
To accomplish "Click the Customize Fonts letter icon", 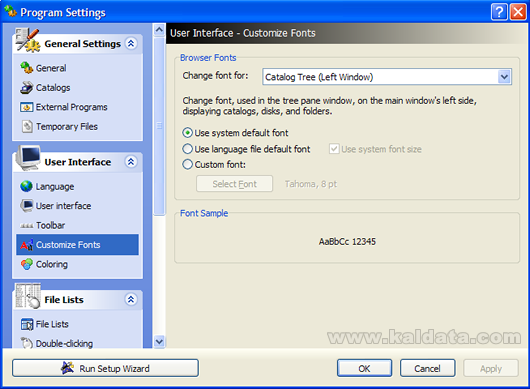I will click(x=26, y=245).
